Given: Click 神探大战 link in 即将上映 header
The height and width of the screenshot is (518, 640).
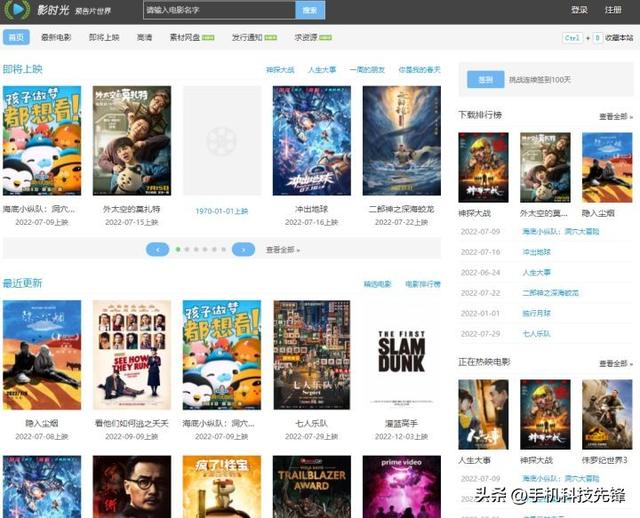Looking at the screenshot, I should [280, 70].
